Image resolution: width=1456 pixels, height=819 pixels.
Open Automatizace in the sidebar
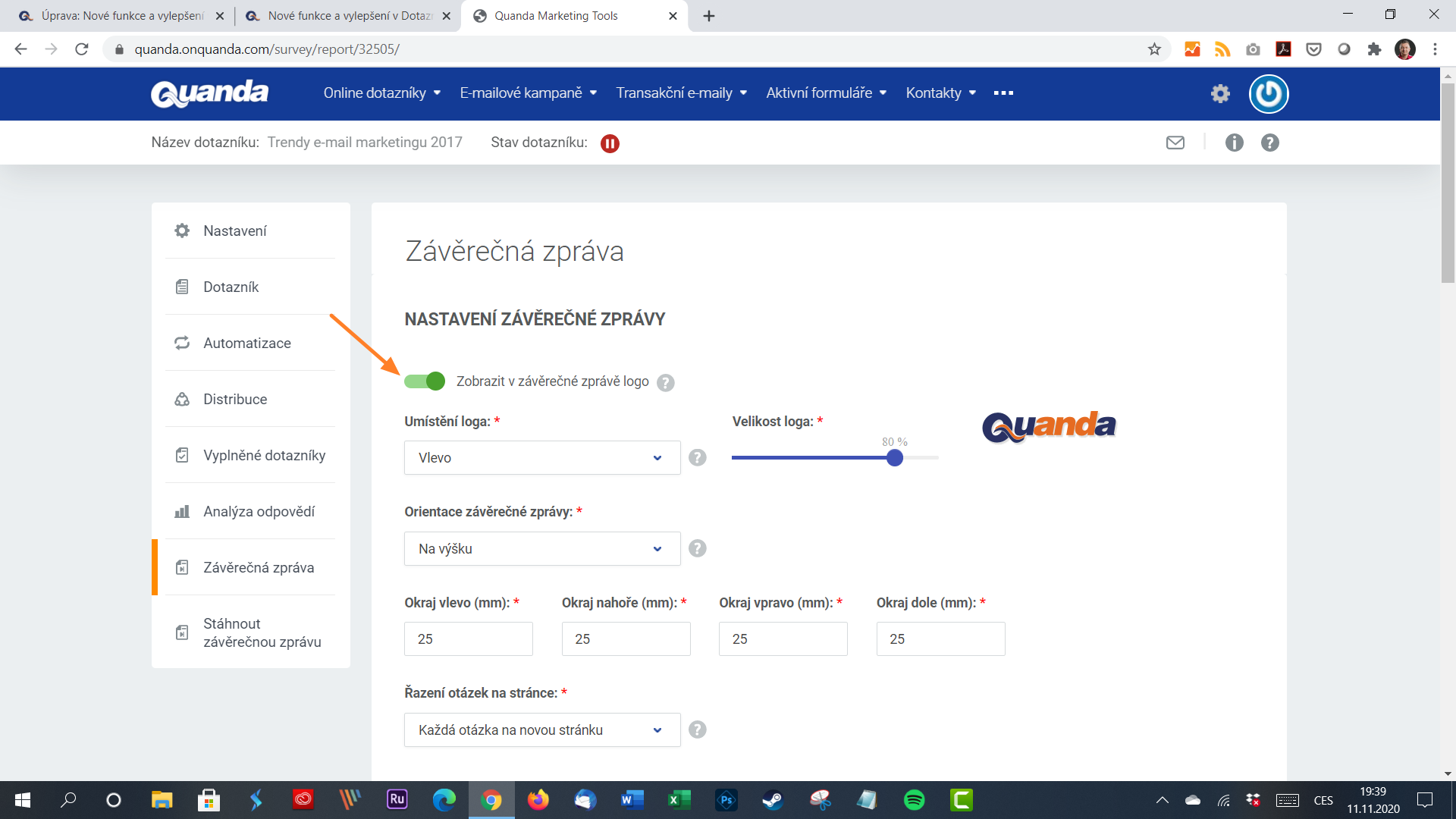point(250,343)
